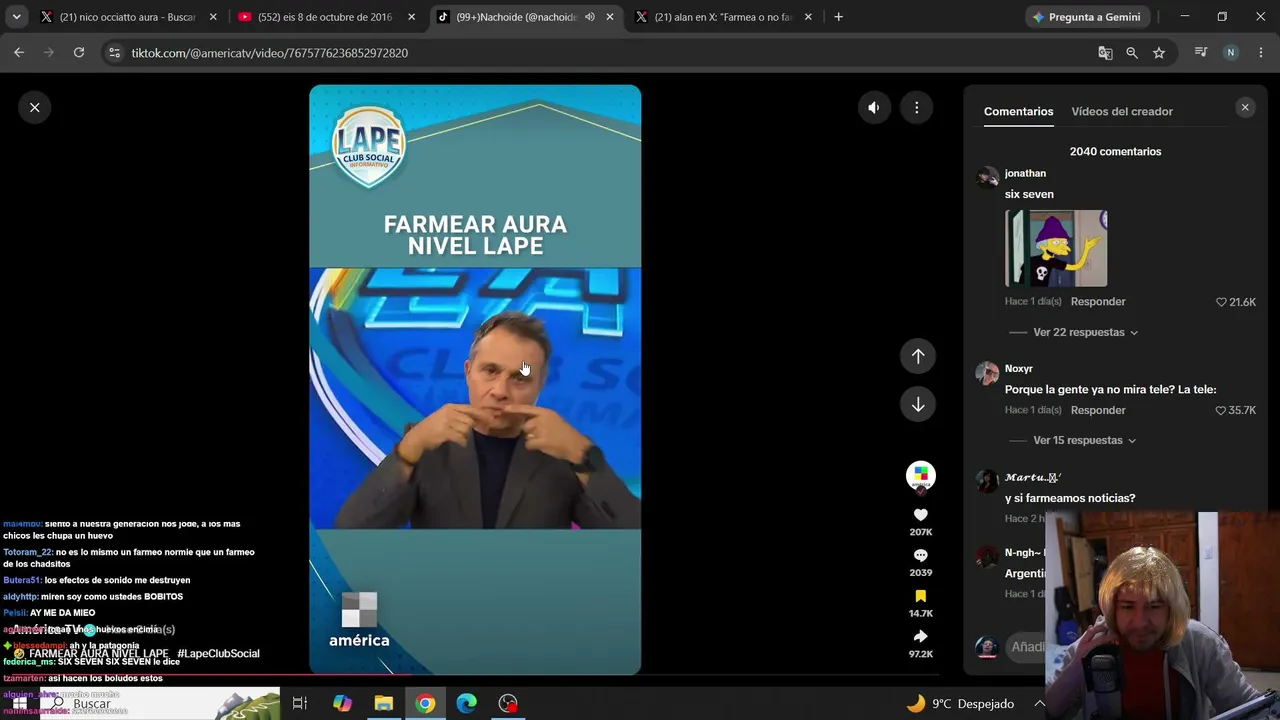Open the Chrome three-dot menu

click(1260, 53)
